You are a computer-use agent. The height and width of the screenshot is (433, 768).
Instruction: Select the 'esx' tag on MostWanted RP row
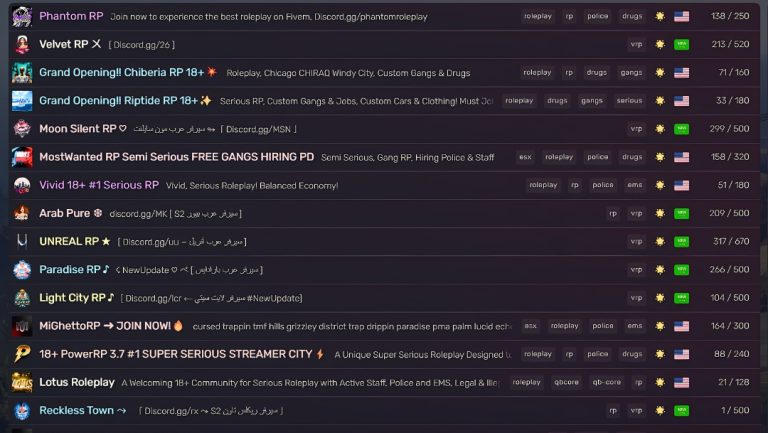[525, 157]
